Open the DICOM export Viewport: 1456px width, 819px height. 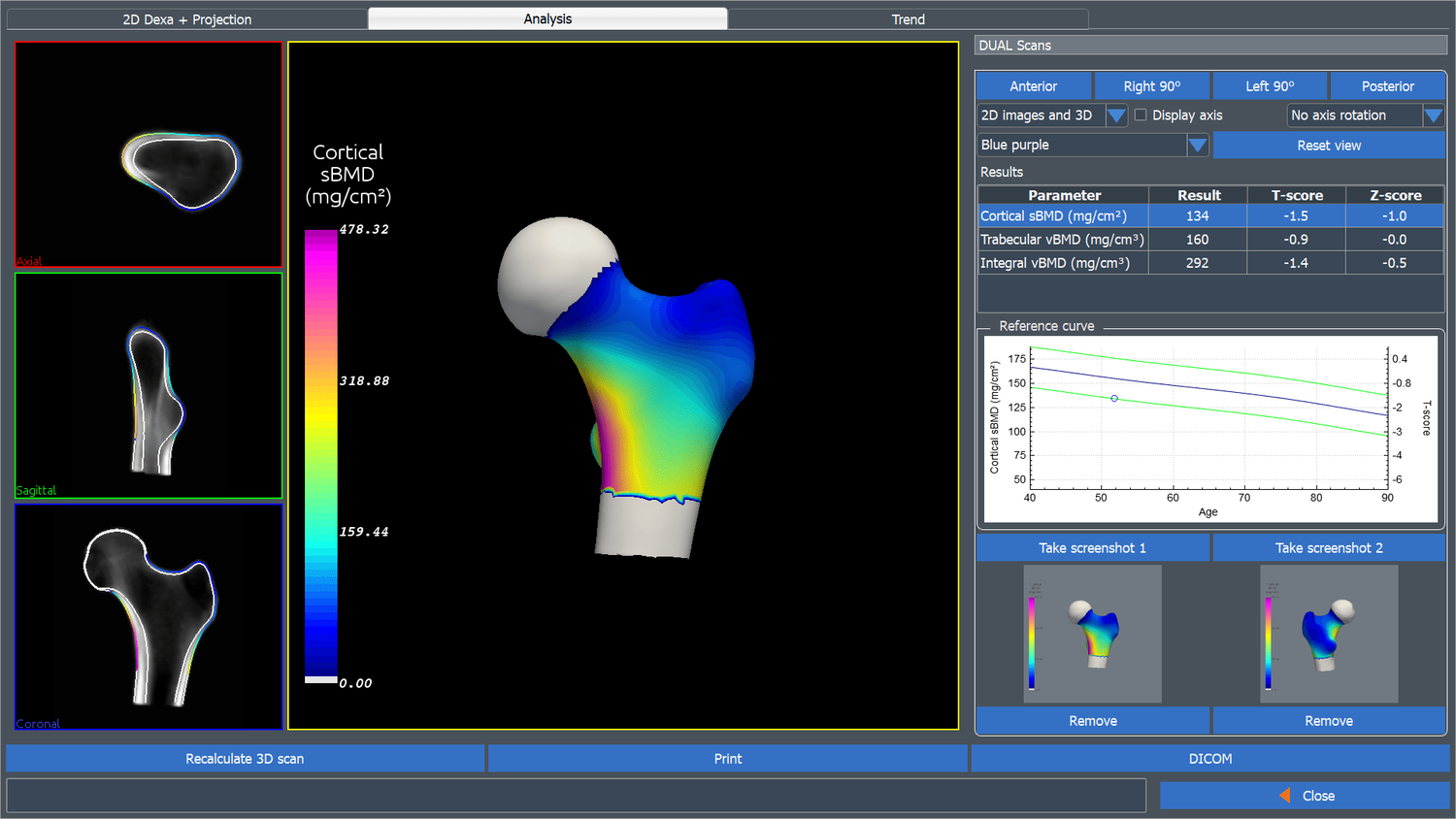1210,758
